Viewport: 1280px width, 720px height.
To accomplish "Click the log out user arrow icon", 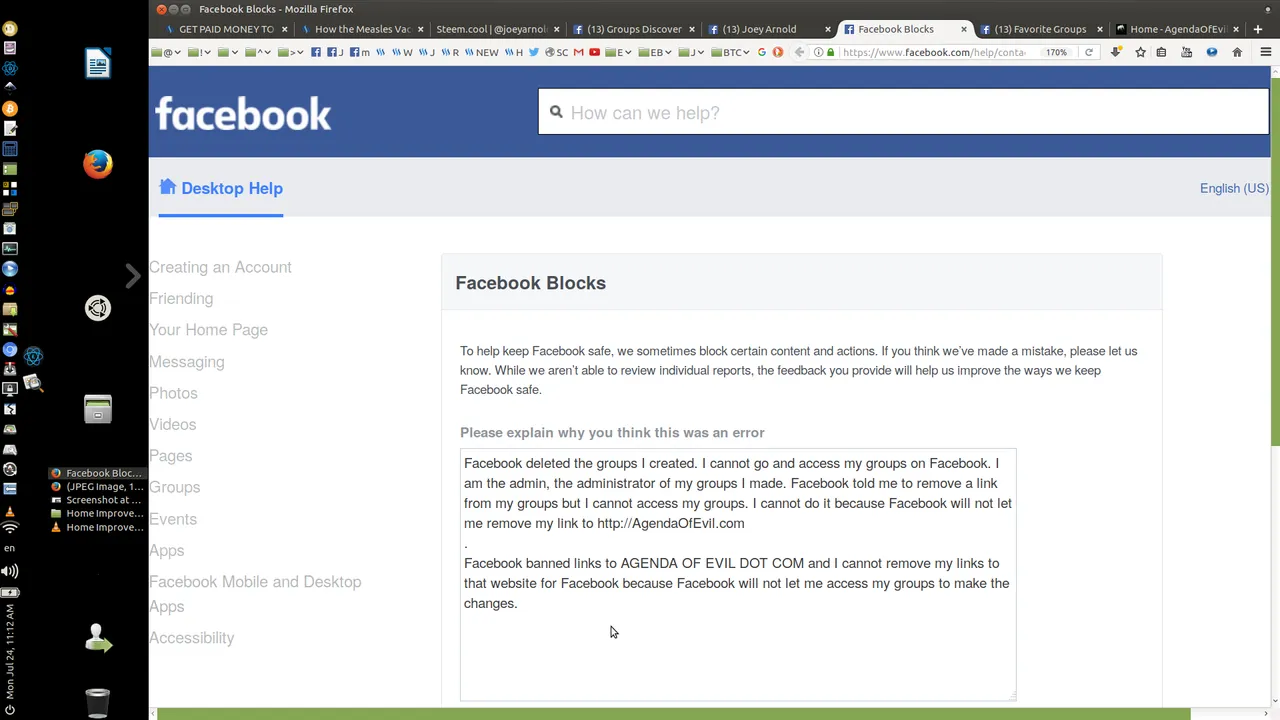I will [98, 638].
